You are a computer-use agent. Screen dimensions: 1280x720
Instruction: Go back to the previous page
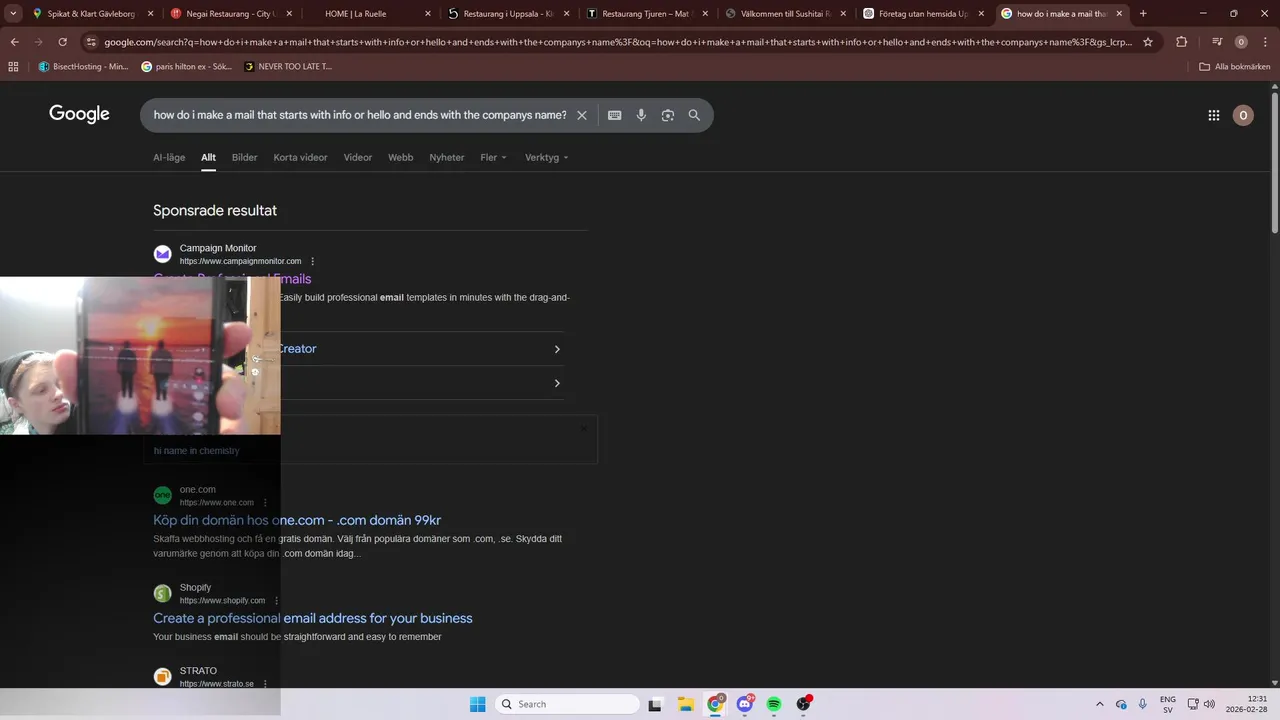[14, 42]
